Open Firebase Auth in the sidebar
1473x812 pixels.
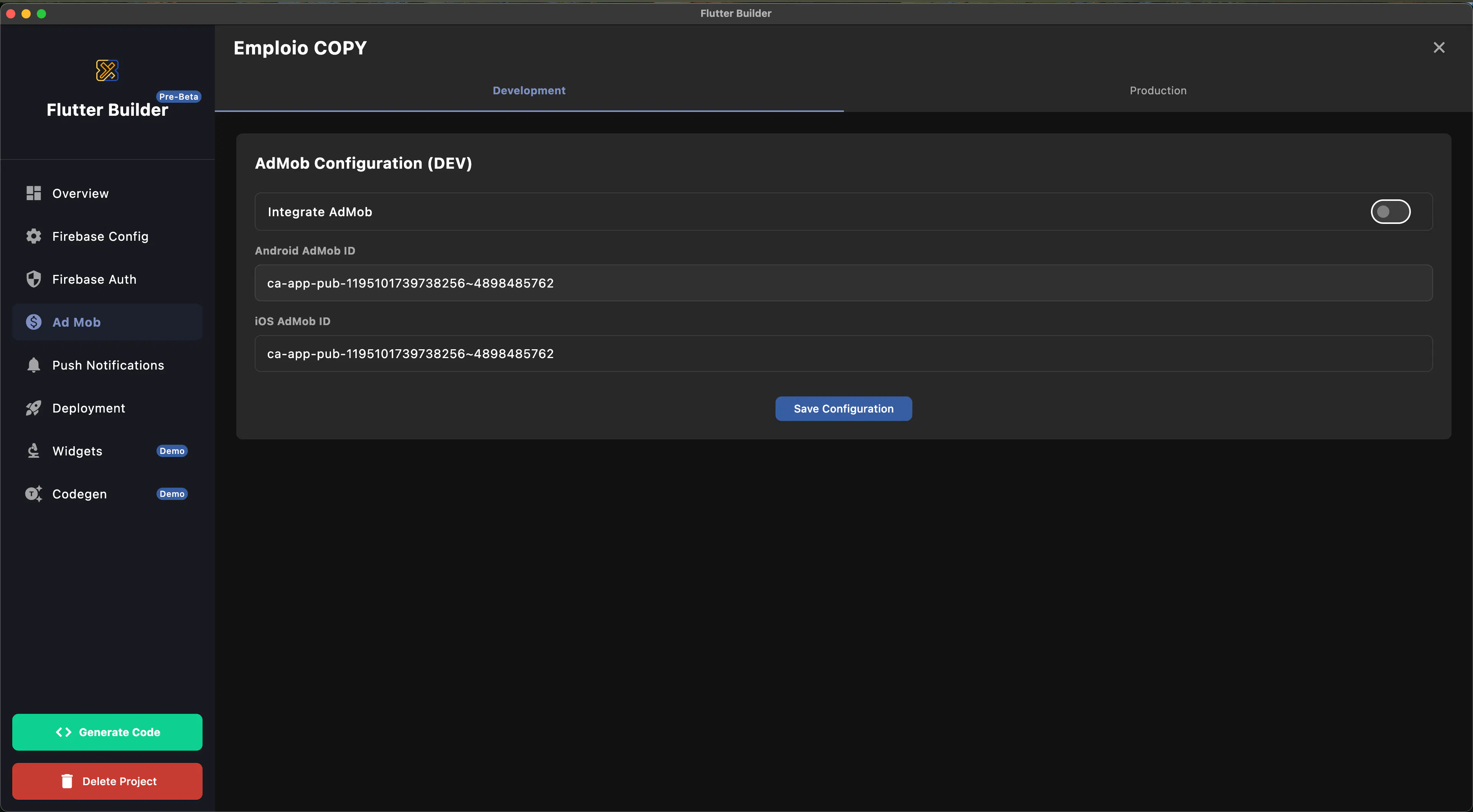(107, 279)
